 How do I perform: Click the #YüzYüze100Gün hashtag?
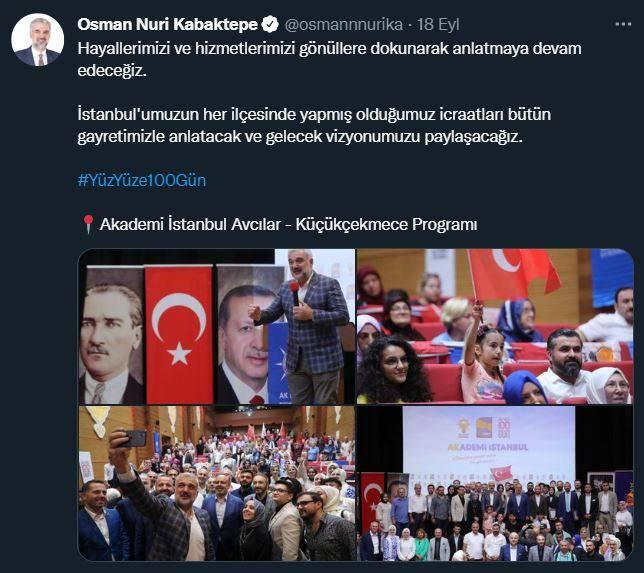(x=142, y=180)
